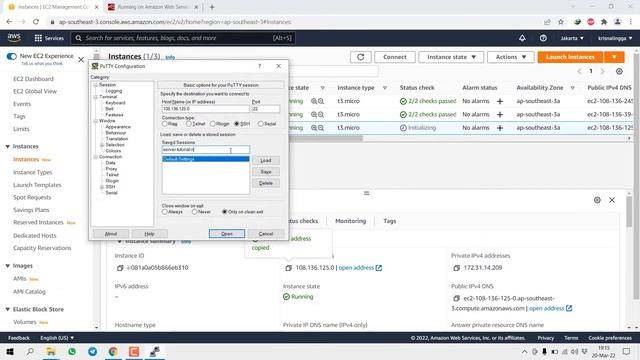
Task: Select Logging in the PuTTY category tree
Action: (x=113, y=91)
